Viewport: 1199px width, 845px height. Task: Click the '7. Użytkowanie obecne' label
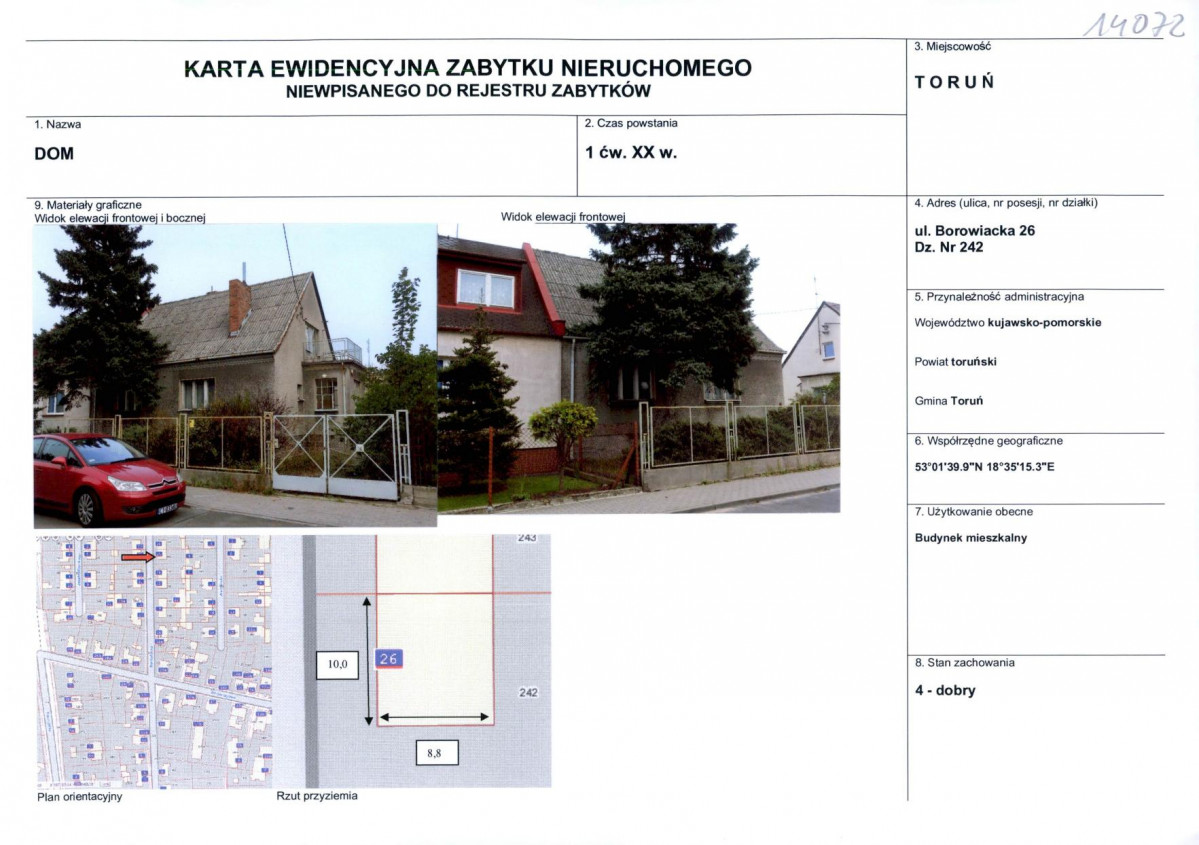[x=973, y=512]
